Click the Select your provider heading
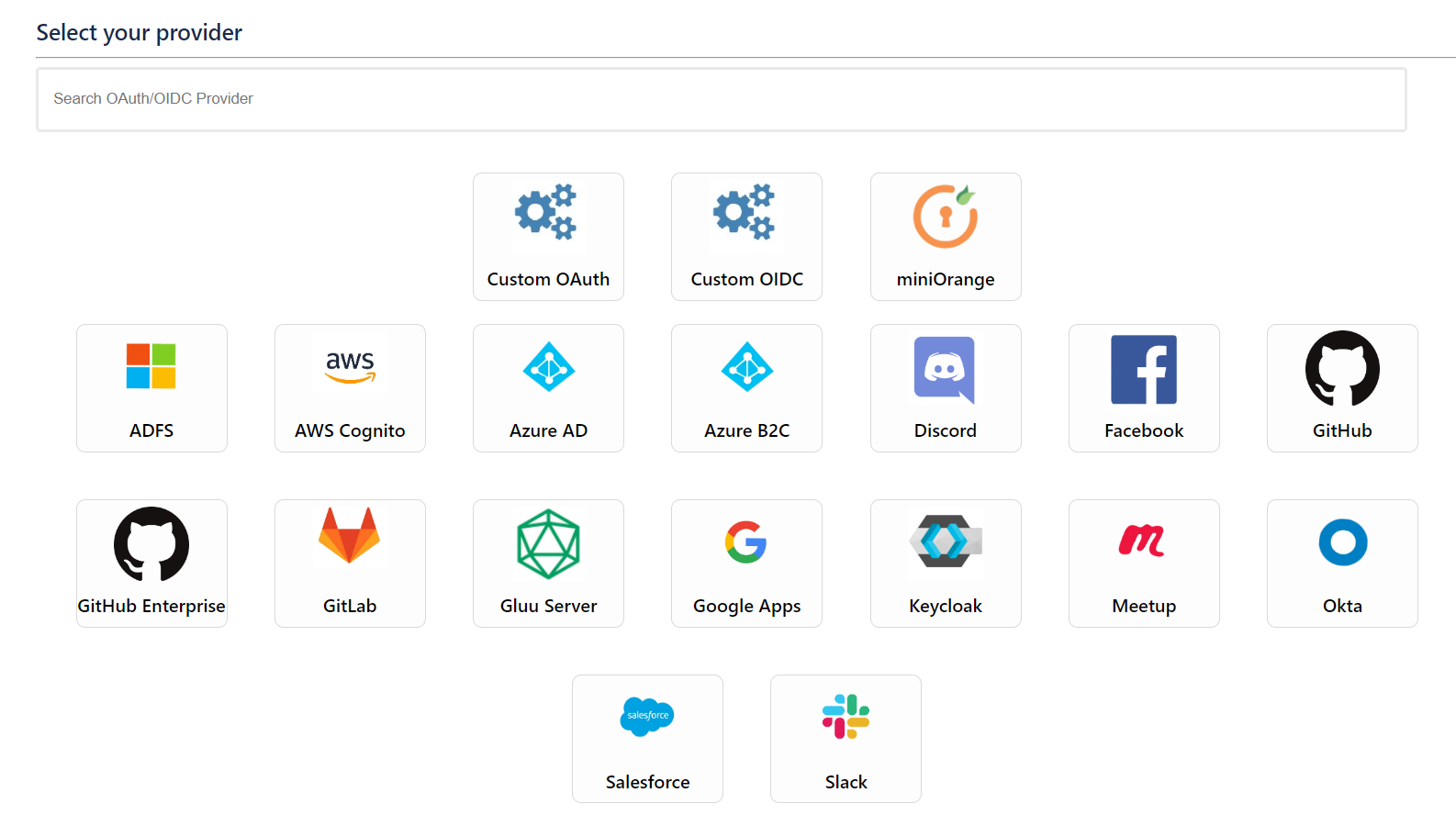The image size is (1456, 826). tap(140, 33)
